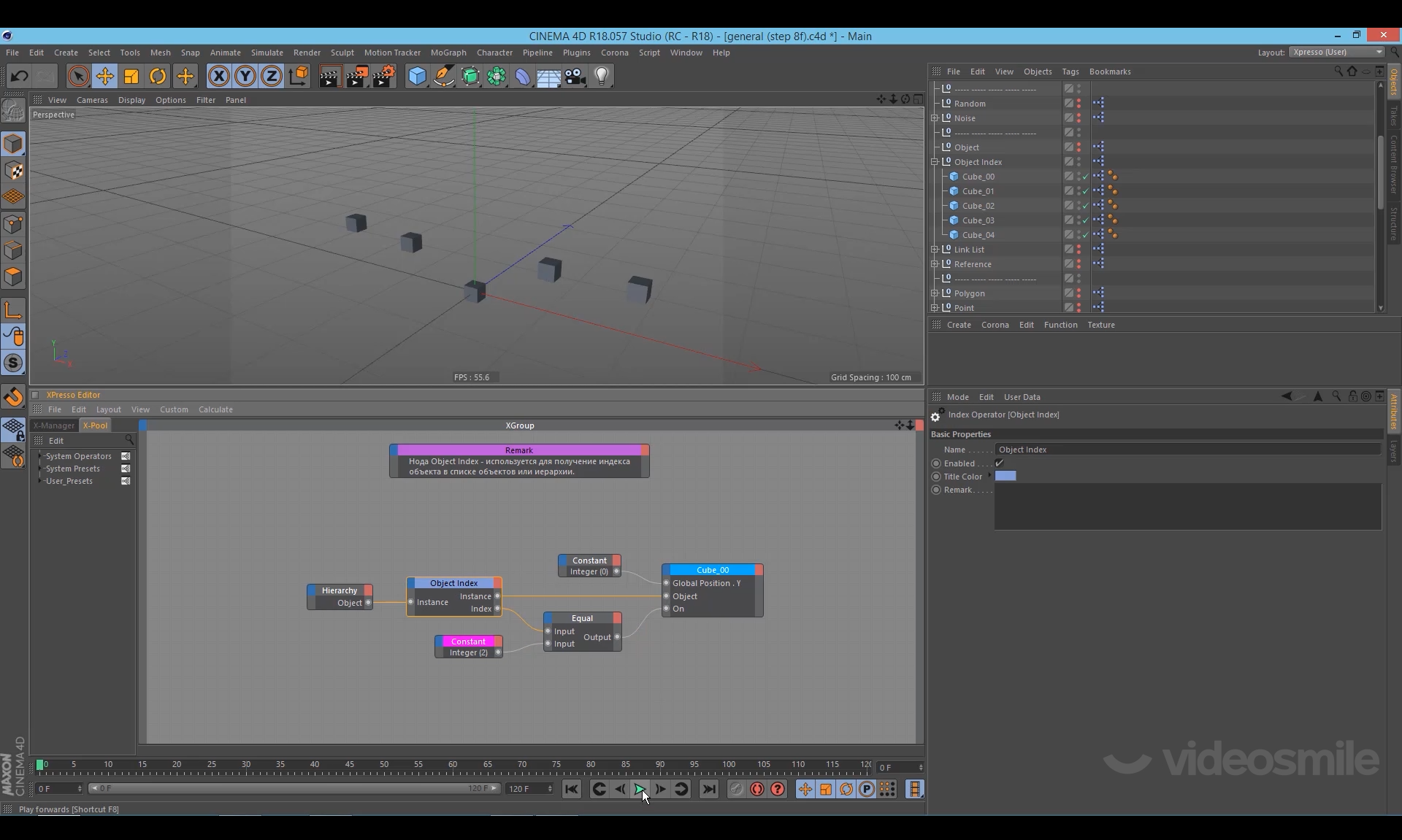Expand the Link List object
This screenshot has width=1402, height=840.
[935, 250]
